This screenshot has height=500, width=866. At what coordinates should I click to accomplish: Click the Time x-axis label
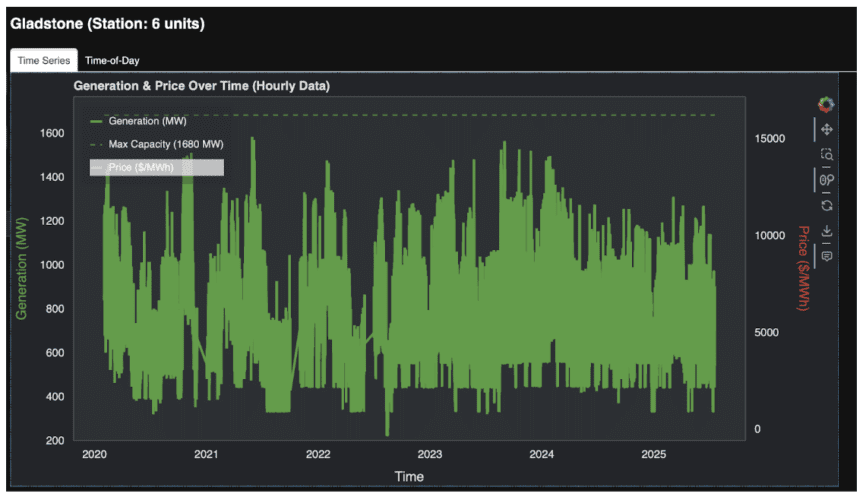point(408,476)
